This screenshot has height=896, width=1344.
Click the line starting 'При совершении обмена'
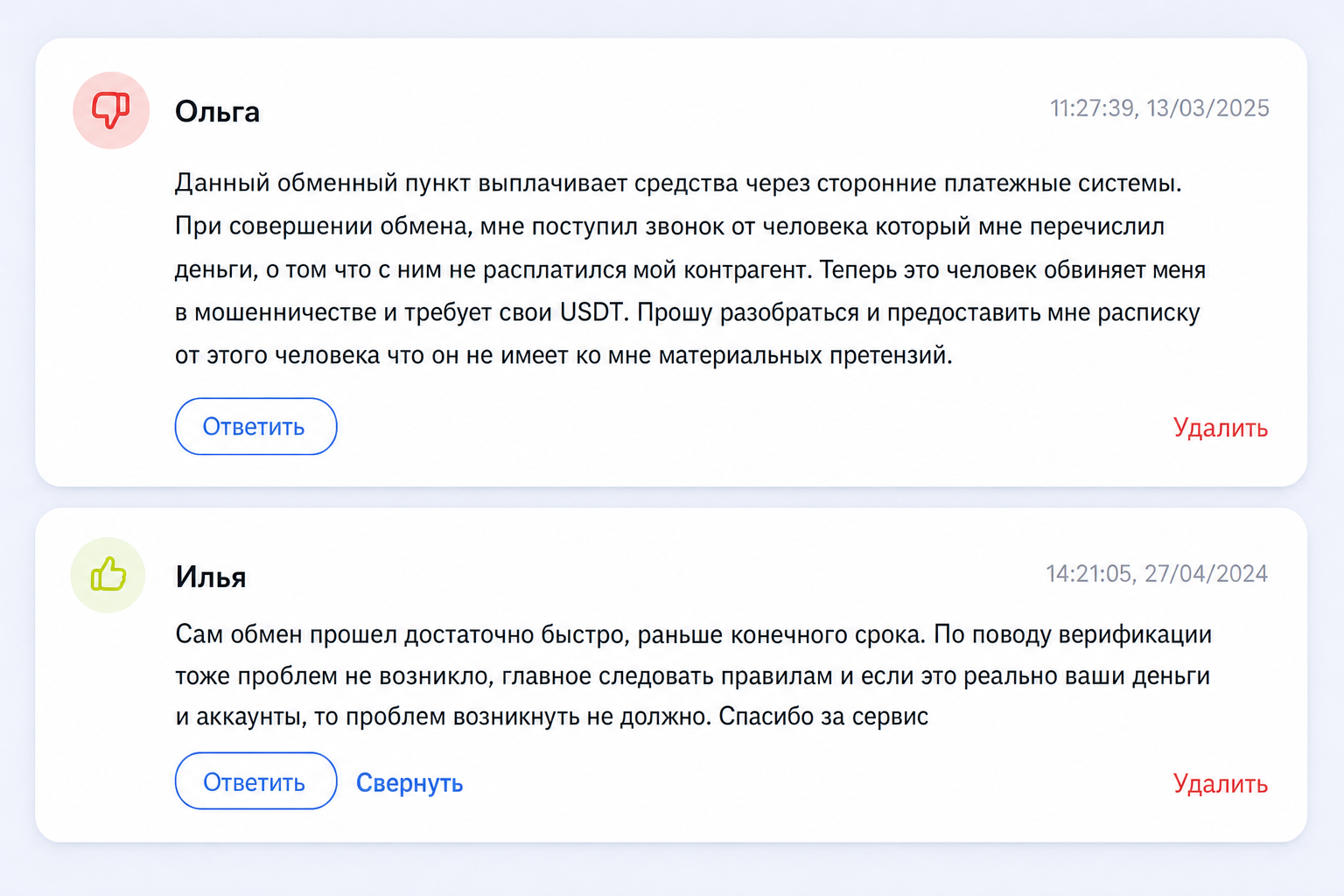pos(669,227)
